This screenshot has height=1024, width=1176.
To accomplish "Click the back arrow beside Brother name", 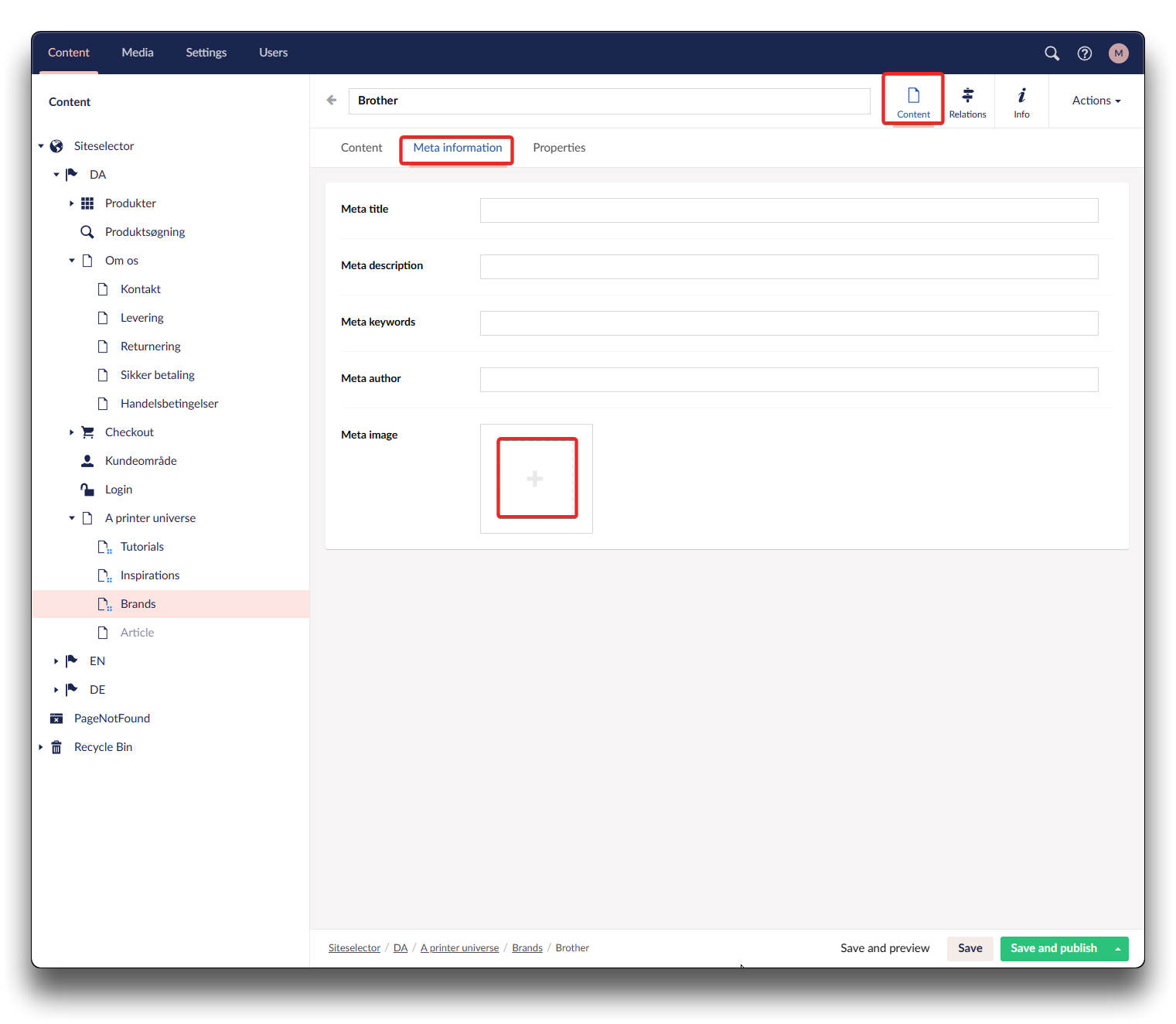I will tap(332, 101).
